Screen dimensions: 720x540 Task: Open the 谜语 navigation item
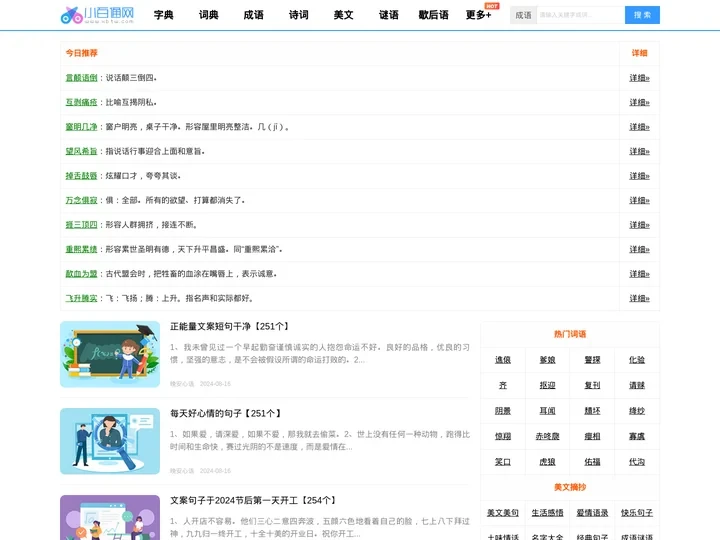[388, 15]
